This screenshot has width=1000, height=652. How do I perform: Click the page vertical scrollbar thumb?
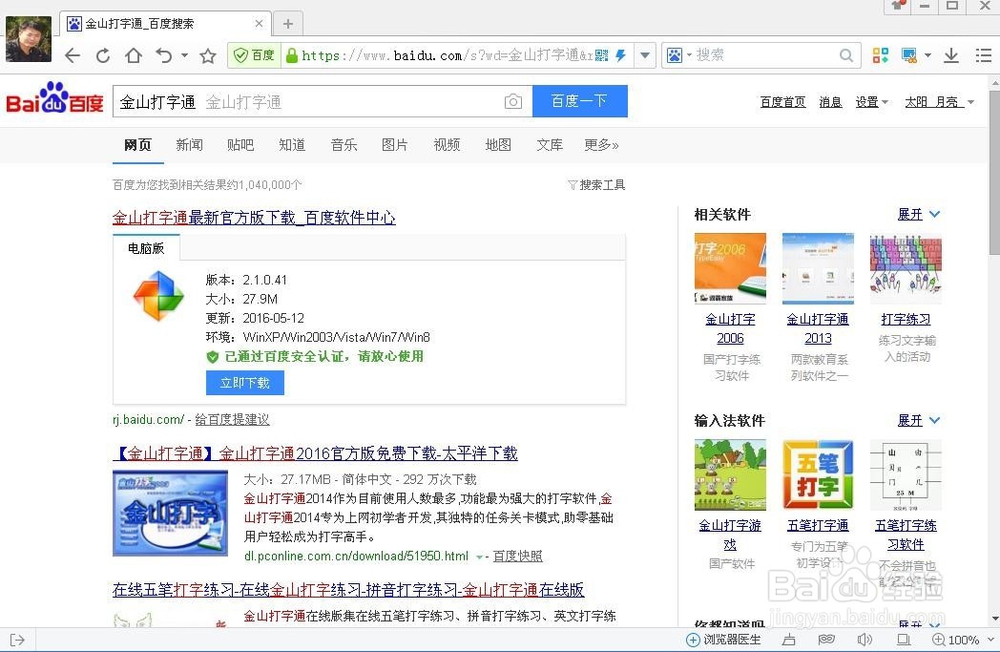(x=994, y=172)
